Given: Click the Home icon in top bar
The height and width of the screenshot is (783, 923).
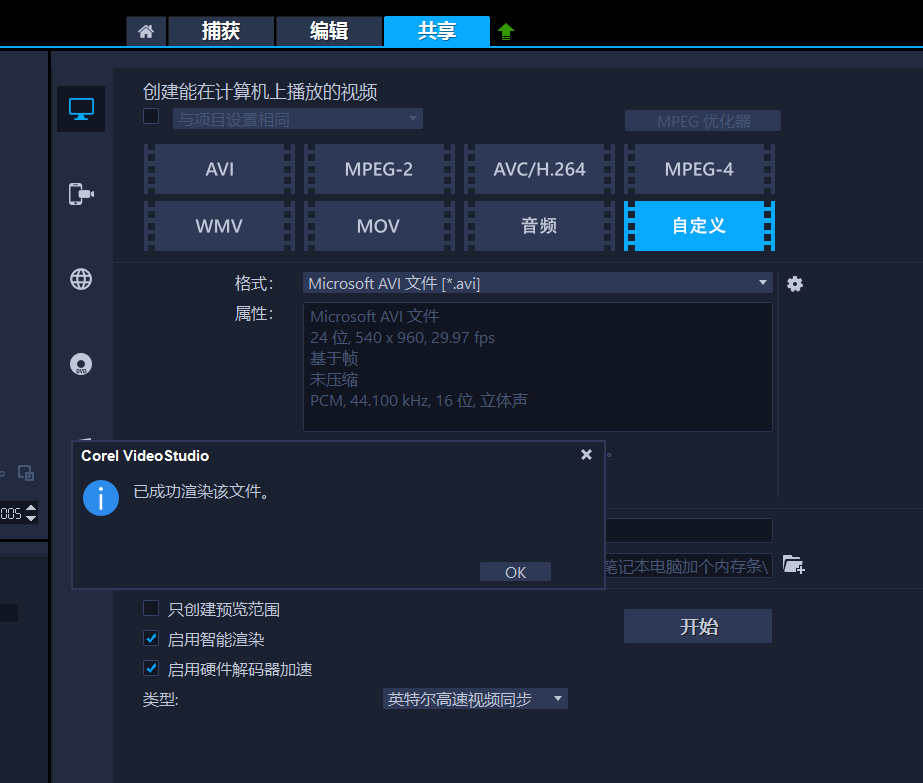Looking at the screenshot, I should 146,31.
